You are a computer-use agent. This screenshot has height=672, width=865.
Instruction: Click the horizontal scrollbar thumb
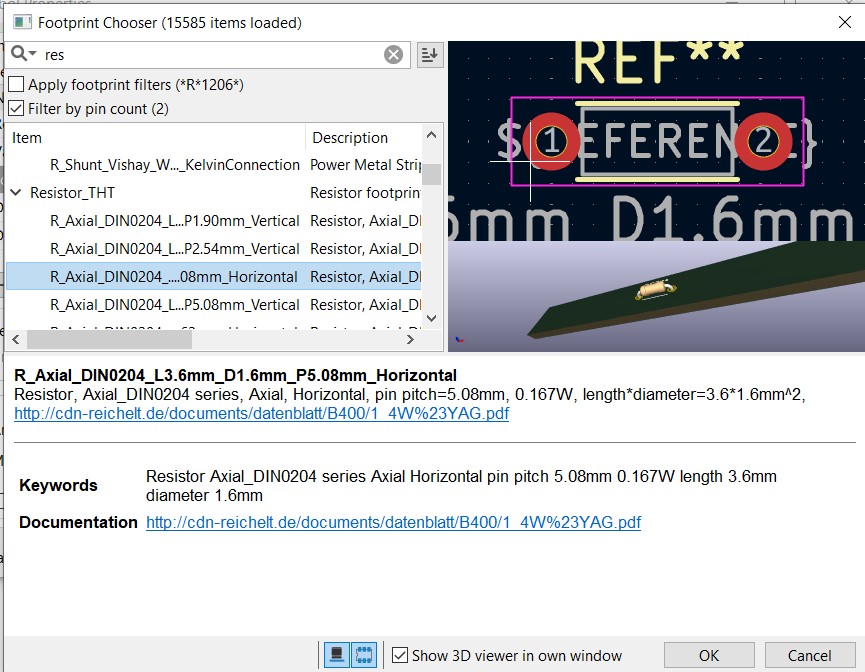click(109, 339)
